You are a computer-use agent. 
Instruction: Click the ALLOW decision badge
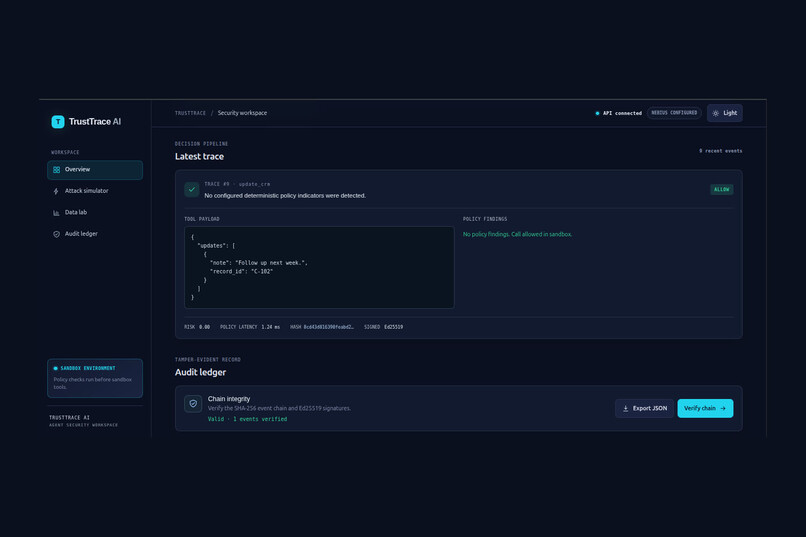[722, 190]
